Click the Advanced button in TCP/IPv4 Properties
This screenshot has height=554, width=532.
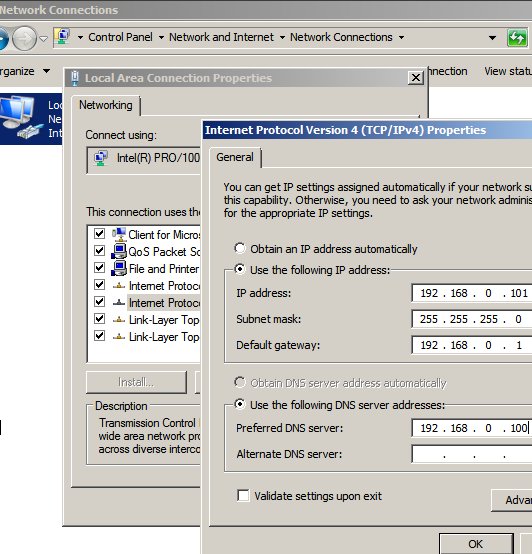coord(512,500)
